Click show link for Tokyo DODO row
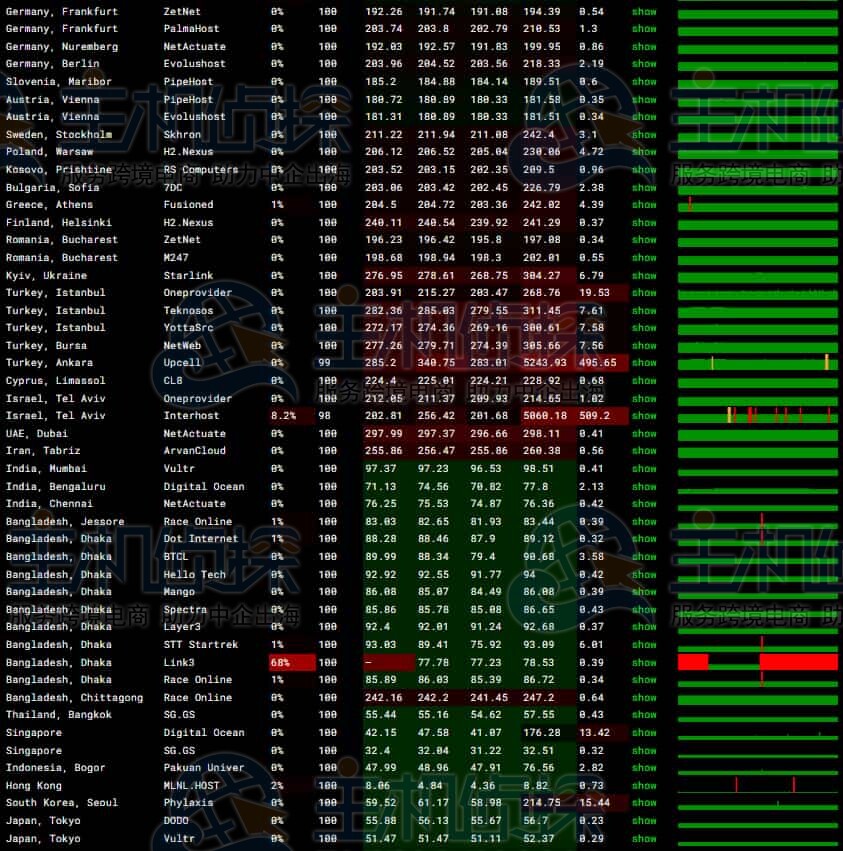Screen dimensions: 843x851 (x=644, y=821)
